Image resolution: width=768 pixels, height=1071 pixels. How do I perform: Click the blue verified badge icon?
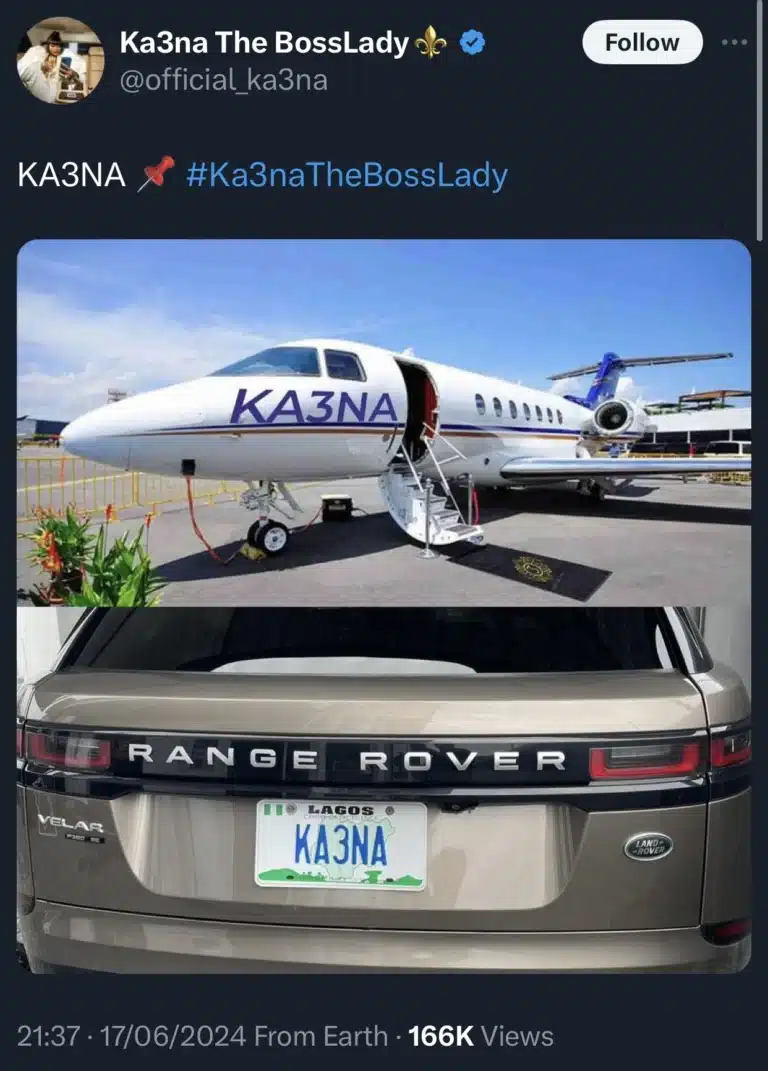click(x=472, y=42)
